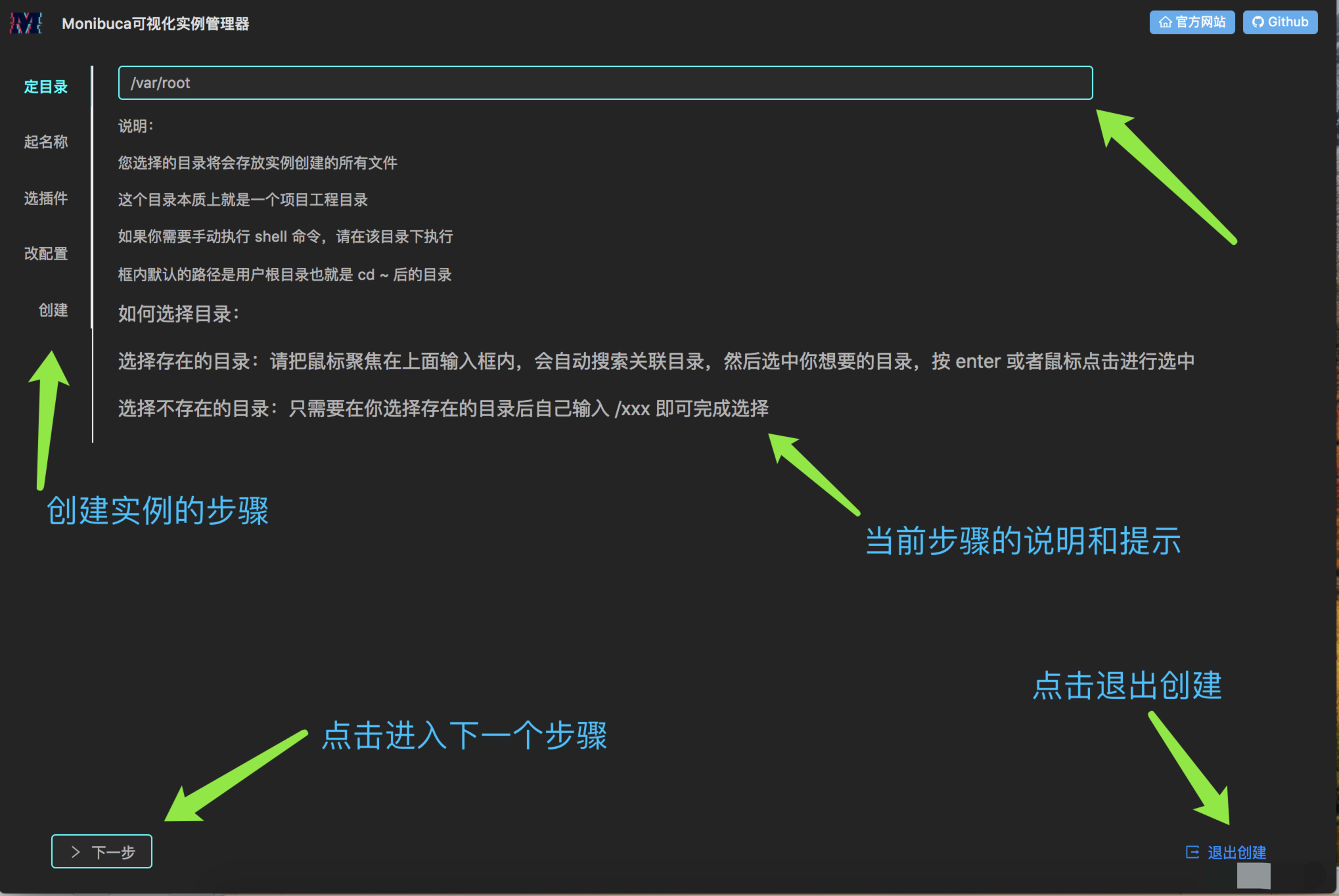Click the exit icon beside 退出创建

1192,852
